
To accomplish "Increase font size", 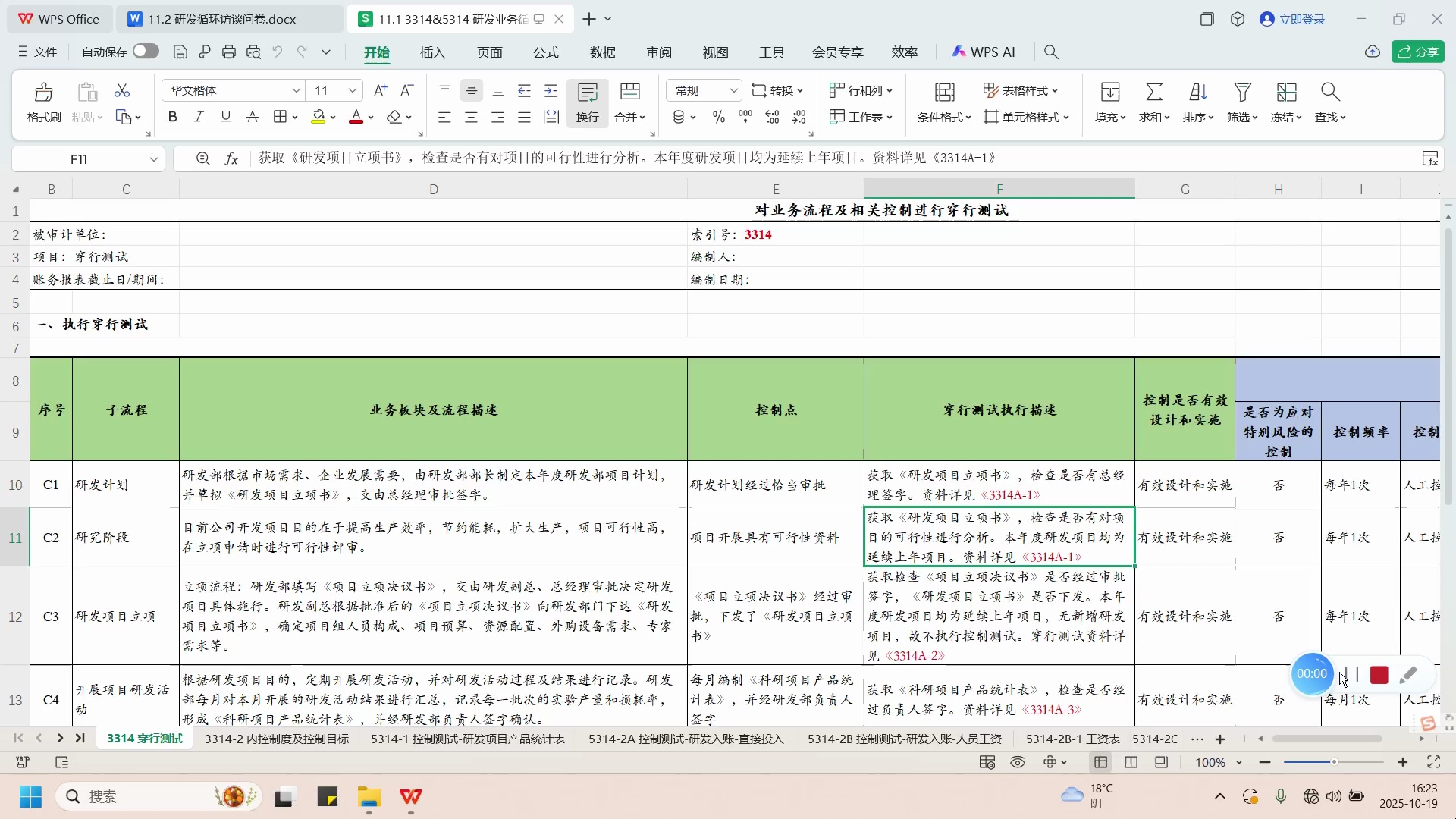I will (381, 90).
